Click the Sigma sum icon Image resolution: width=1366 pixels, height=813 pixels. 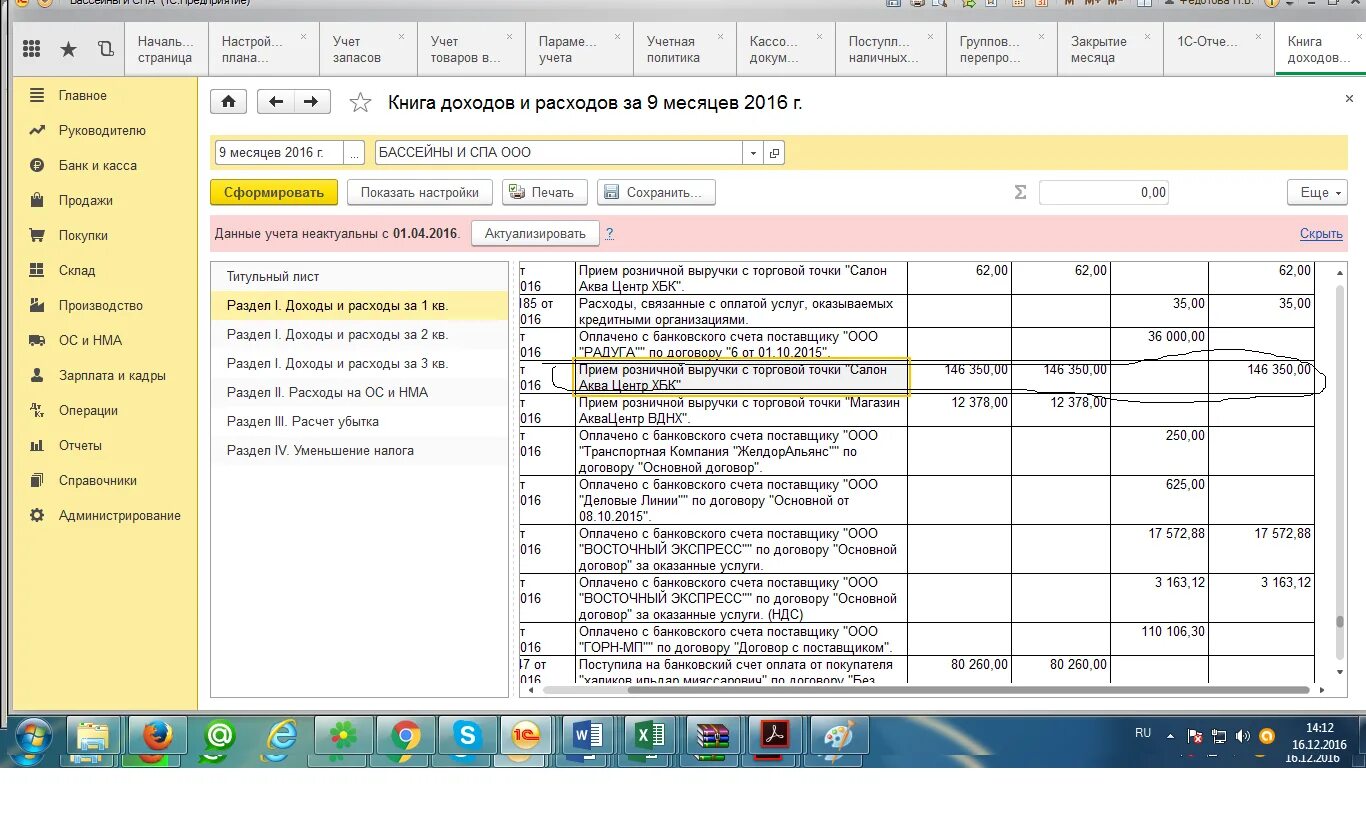[1021, 192]
